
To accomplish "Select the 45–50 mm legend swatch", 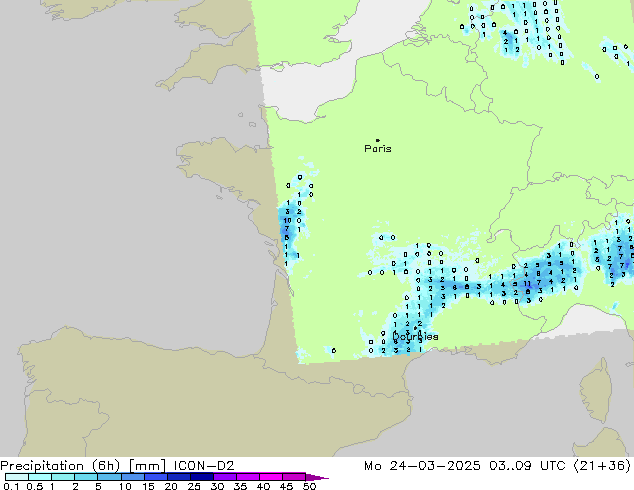I will 294,477.
